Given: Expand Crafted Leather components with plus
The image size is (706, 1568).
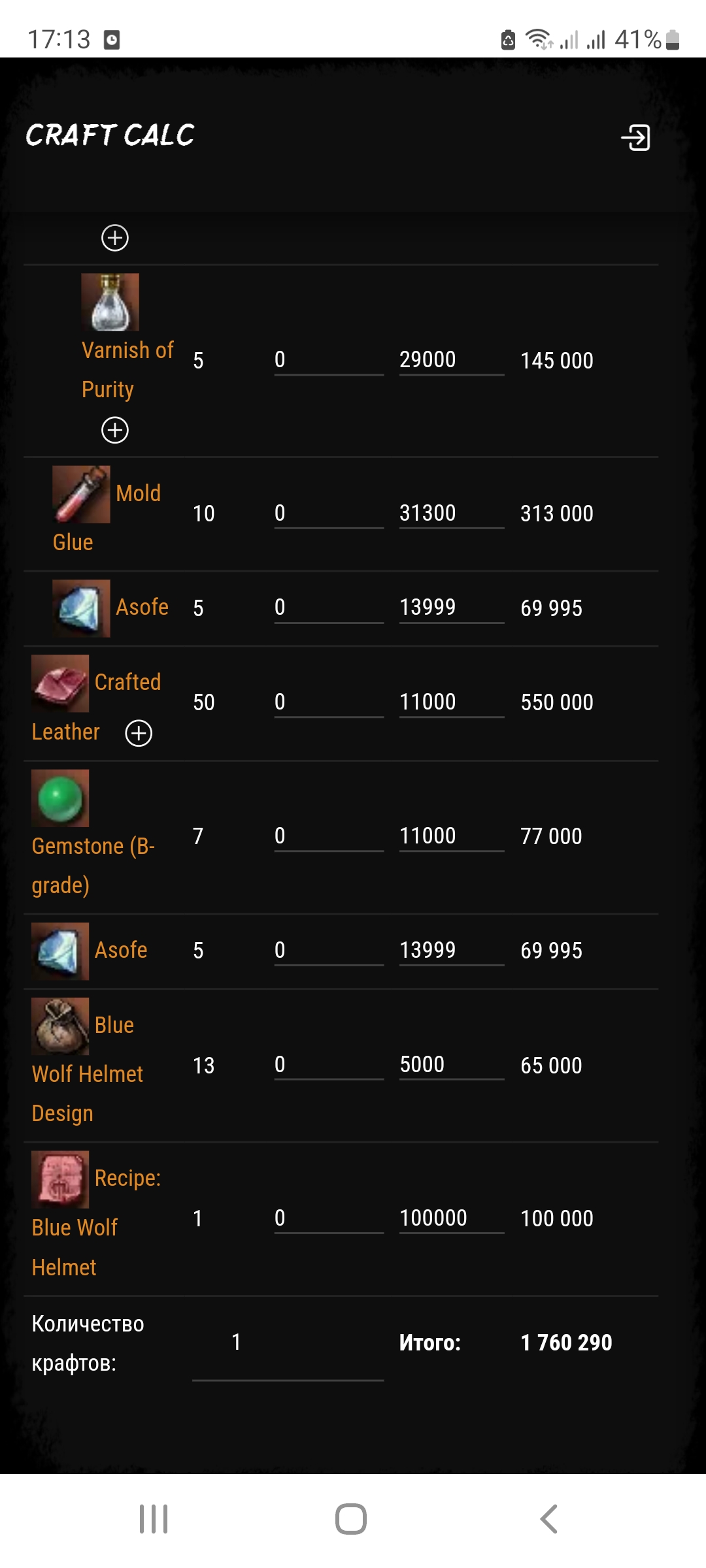Looking at the screenshot, I should tap(139, 733).
